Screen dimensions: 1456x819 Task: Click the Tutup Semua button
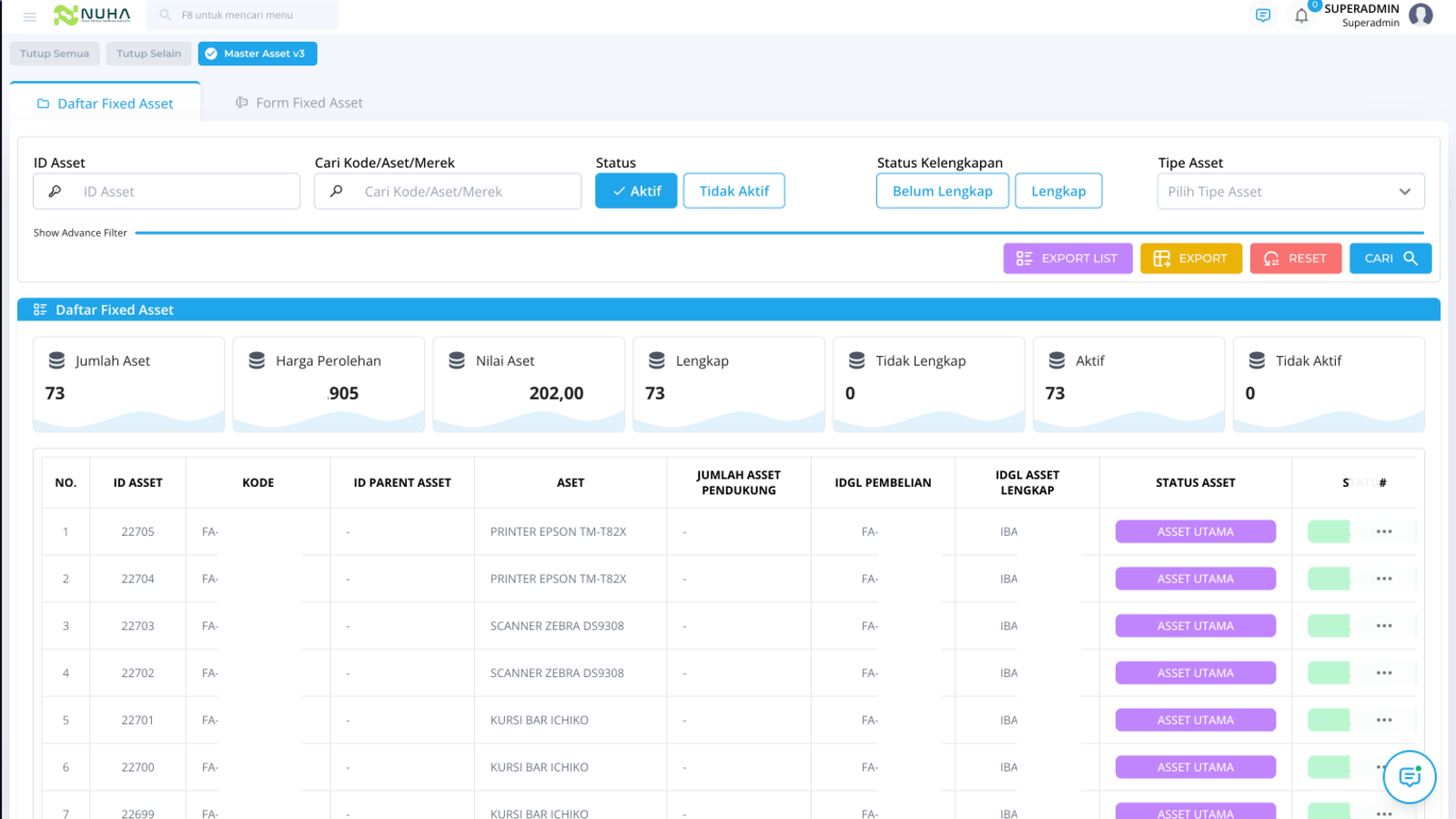pyautogui.click(x=55, y=54)
